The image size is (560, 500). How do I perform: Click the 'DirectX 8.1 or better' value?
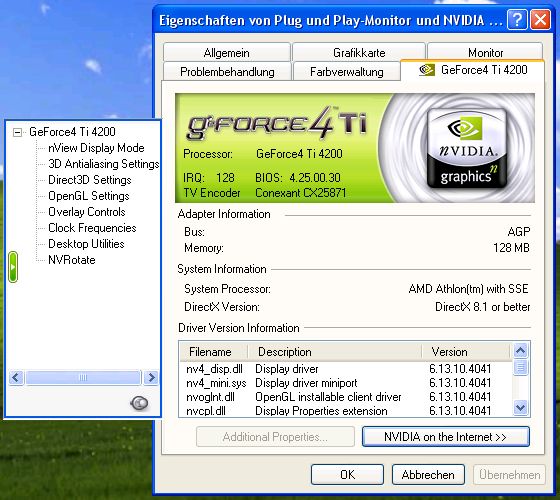(x=482, y=307)
